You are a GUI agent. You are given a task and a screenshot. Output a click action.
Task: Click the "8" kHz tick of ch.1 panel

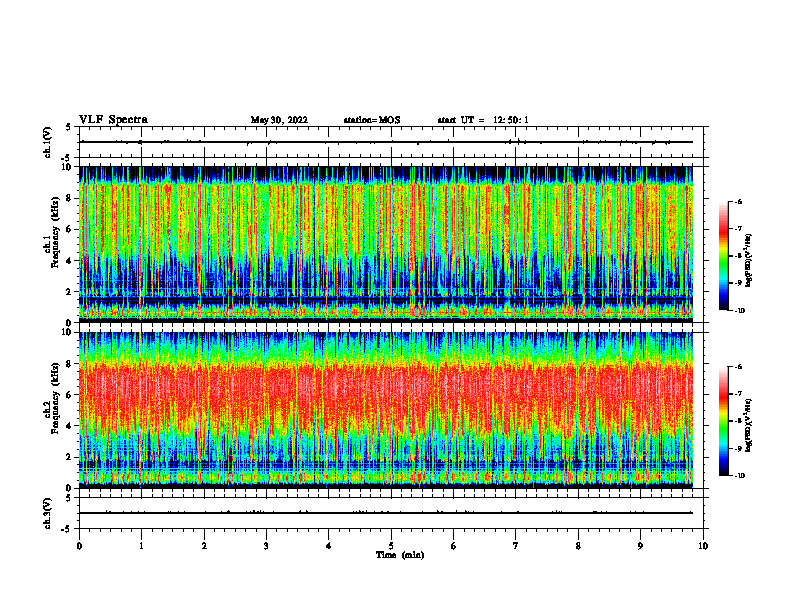coord(70,198)
